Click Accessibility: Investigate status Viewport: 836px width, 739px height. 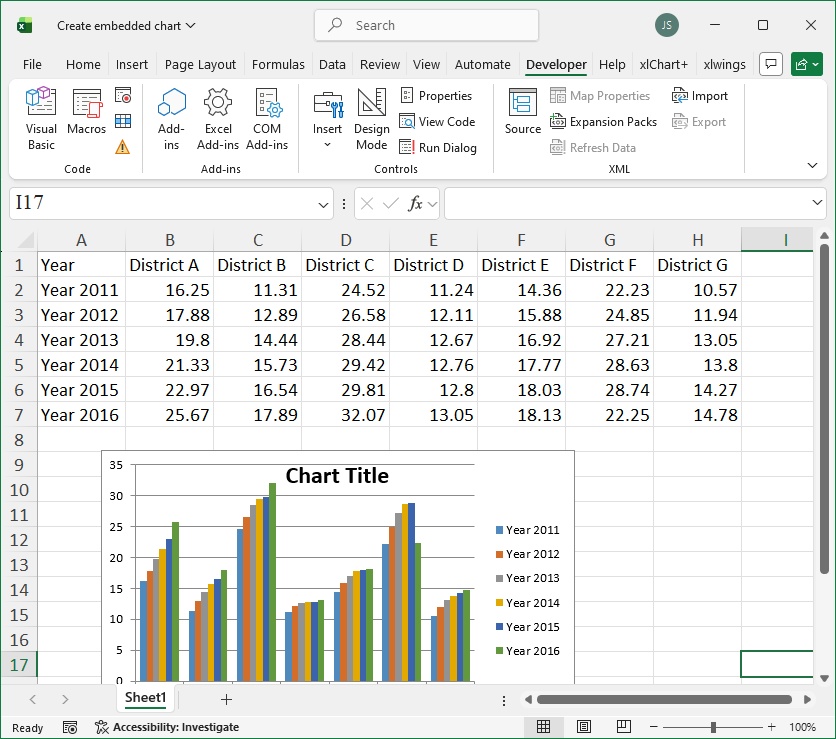(167, 727)
